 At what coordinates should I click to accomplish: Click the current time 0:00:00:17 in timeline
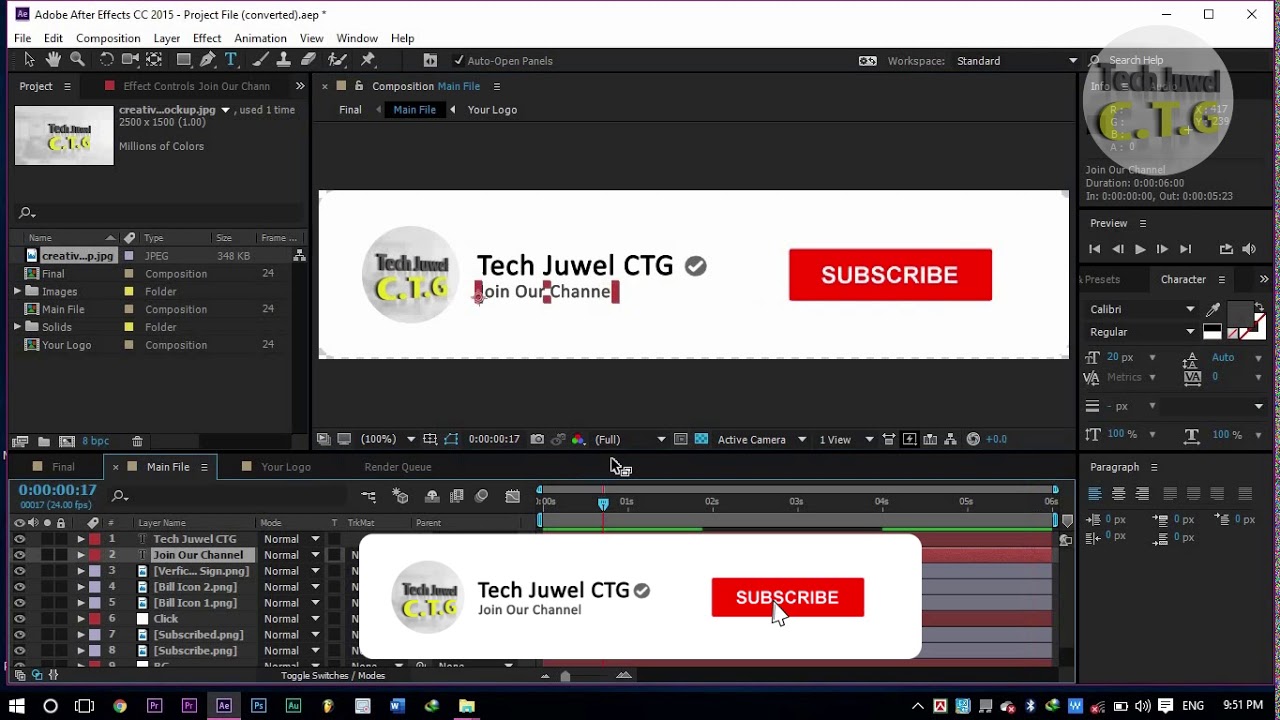tap(57, 490)
